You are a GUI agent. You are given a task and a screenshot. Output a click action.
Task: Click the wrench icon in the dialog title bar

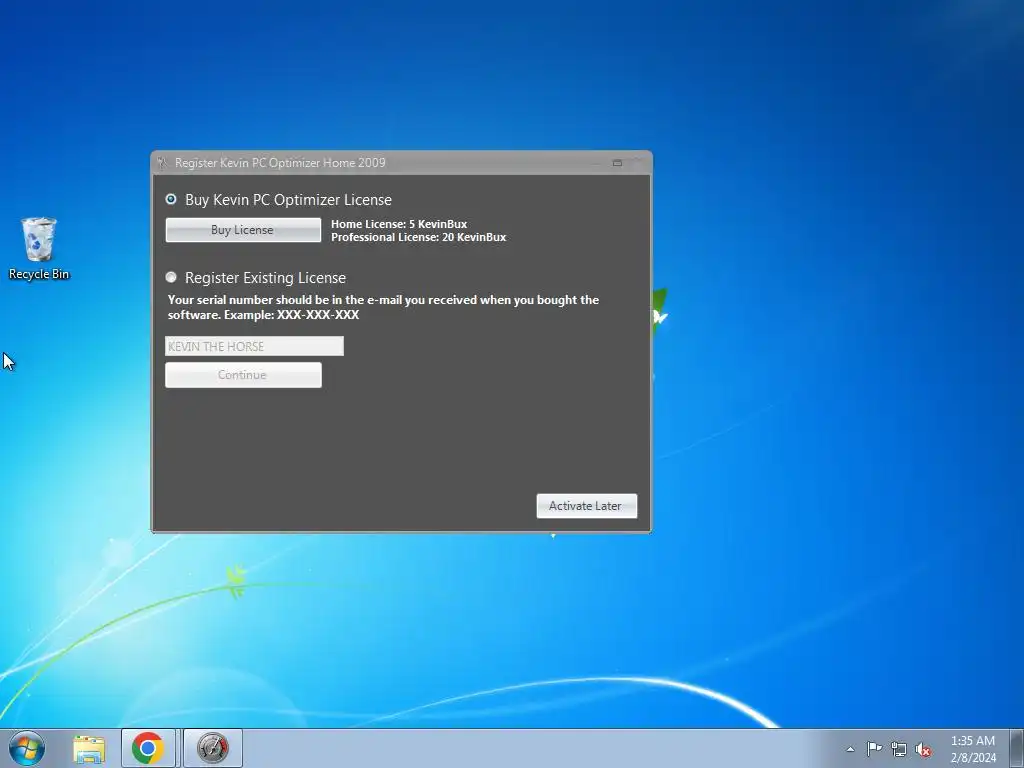[162, 163]
